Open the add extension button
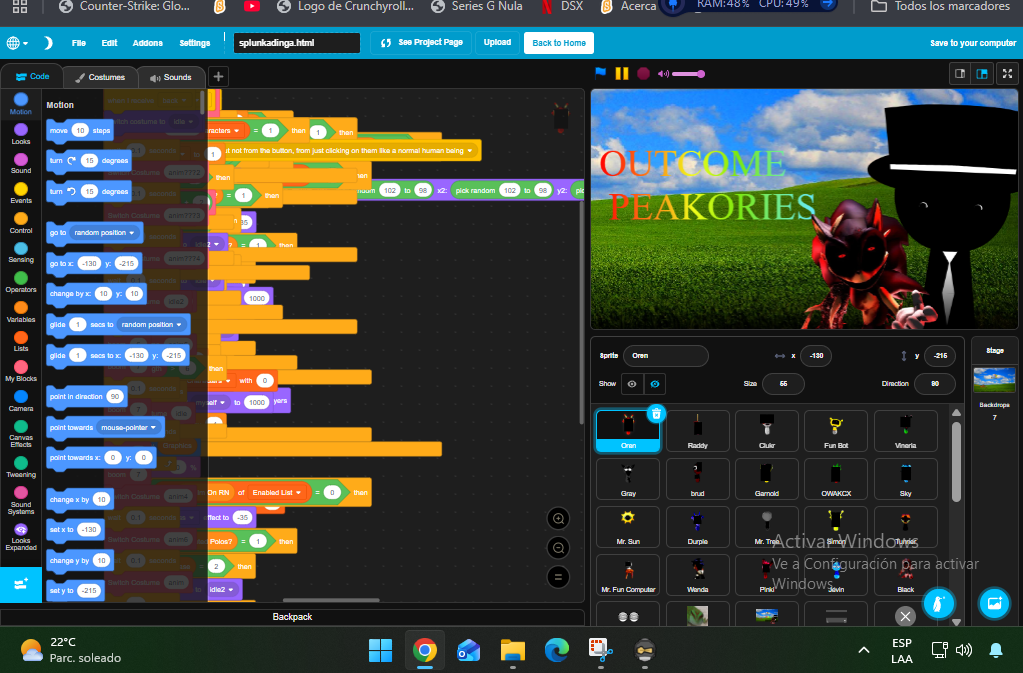 click(21, 584)
